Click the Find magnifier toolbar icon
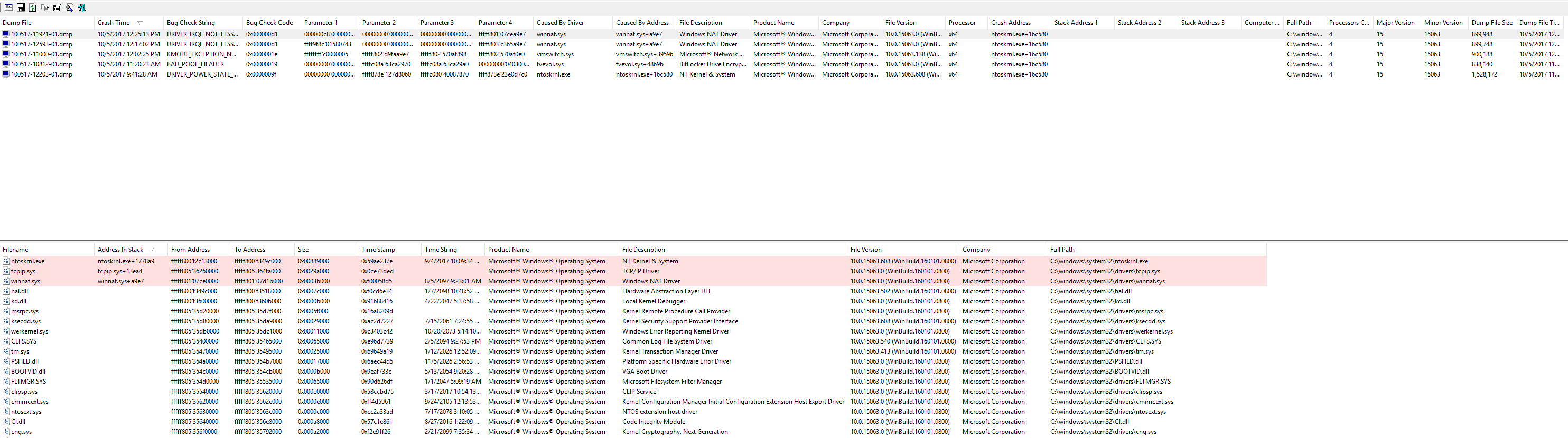This screenshot has width=1568, height=438. (69, 7)
